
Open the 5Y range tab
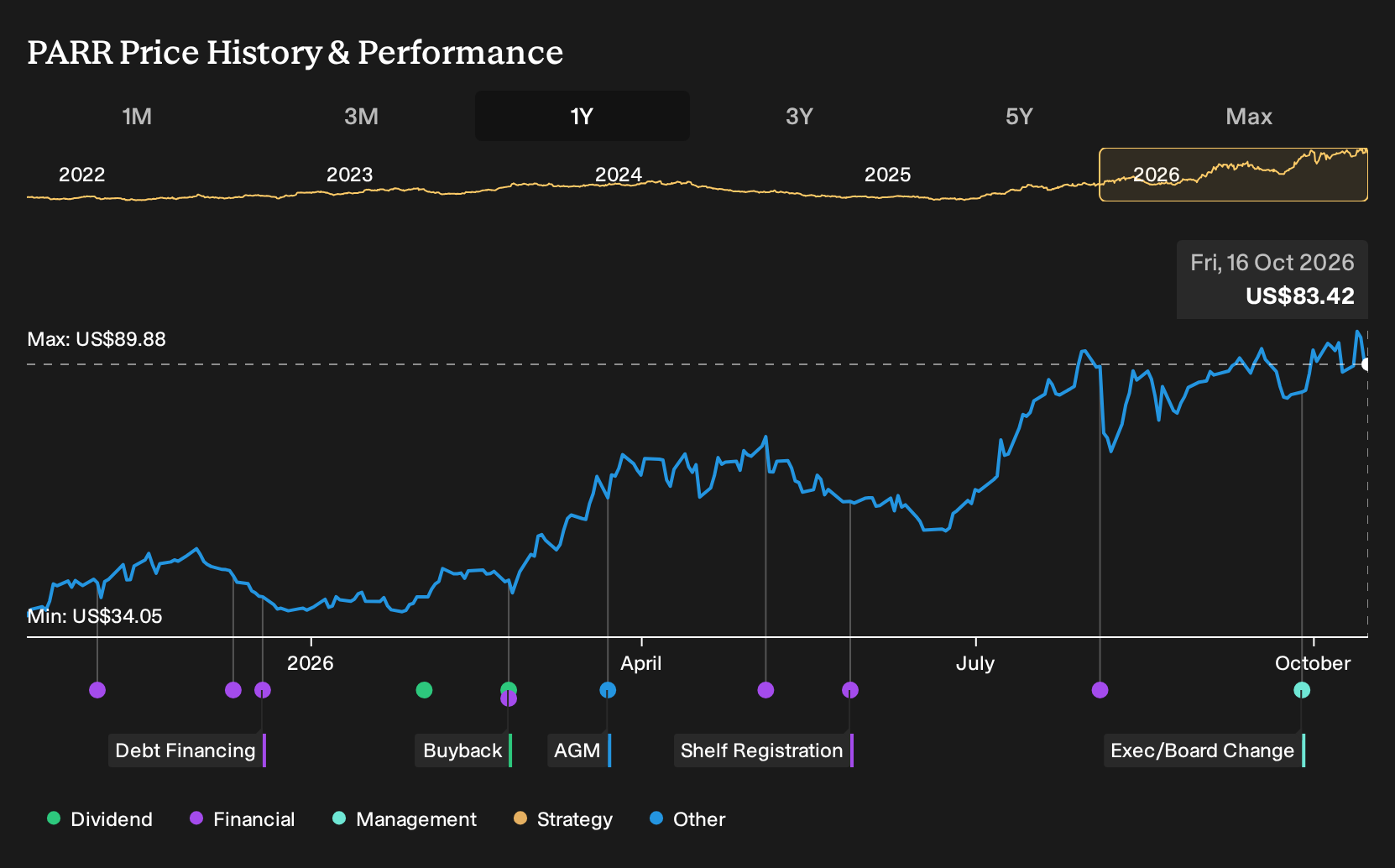point(1019,116)
